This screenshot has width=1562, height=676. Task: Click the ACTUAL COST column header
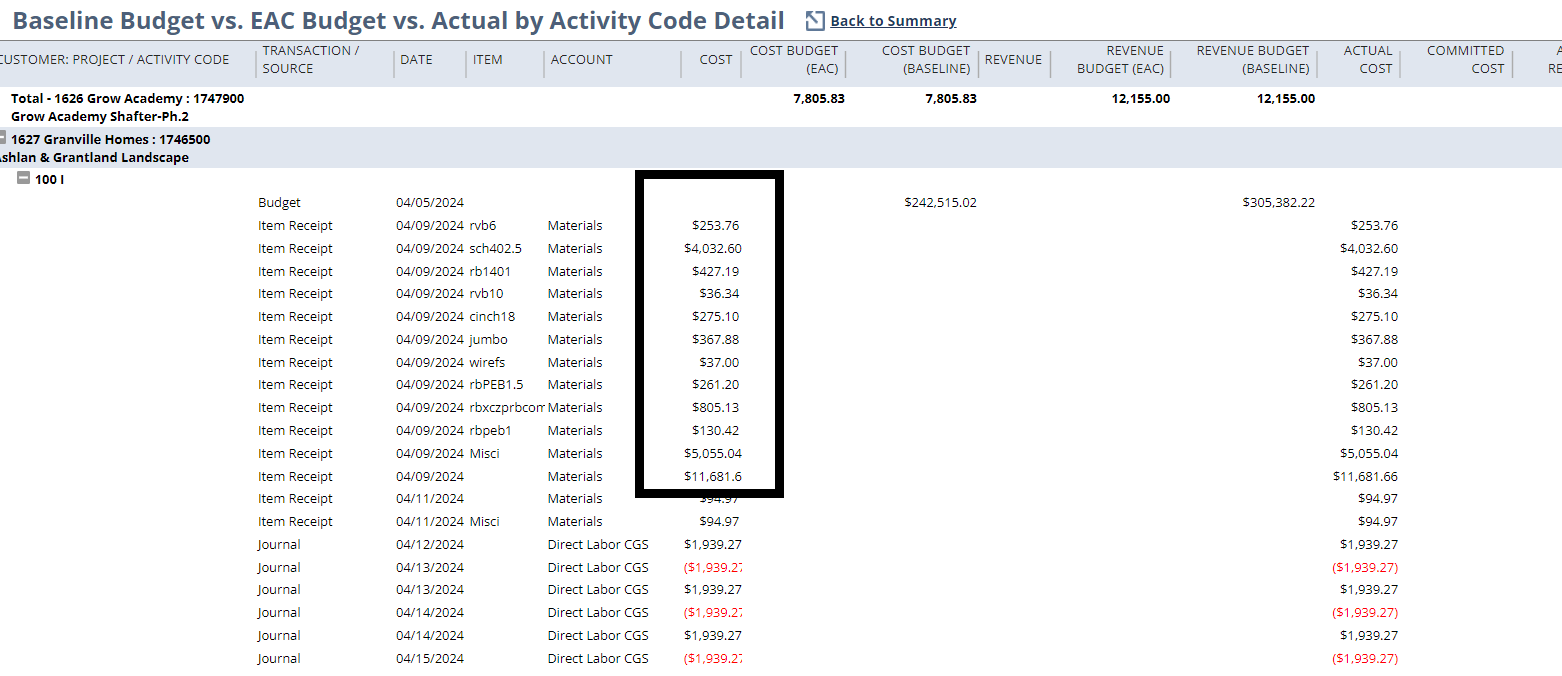tap(1367, 59)
